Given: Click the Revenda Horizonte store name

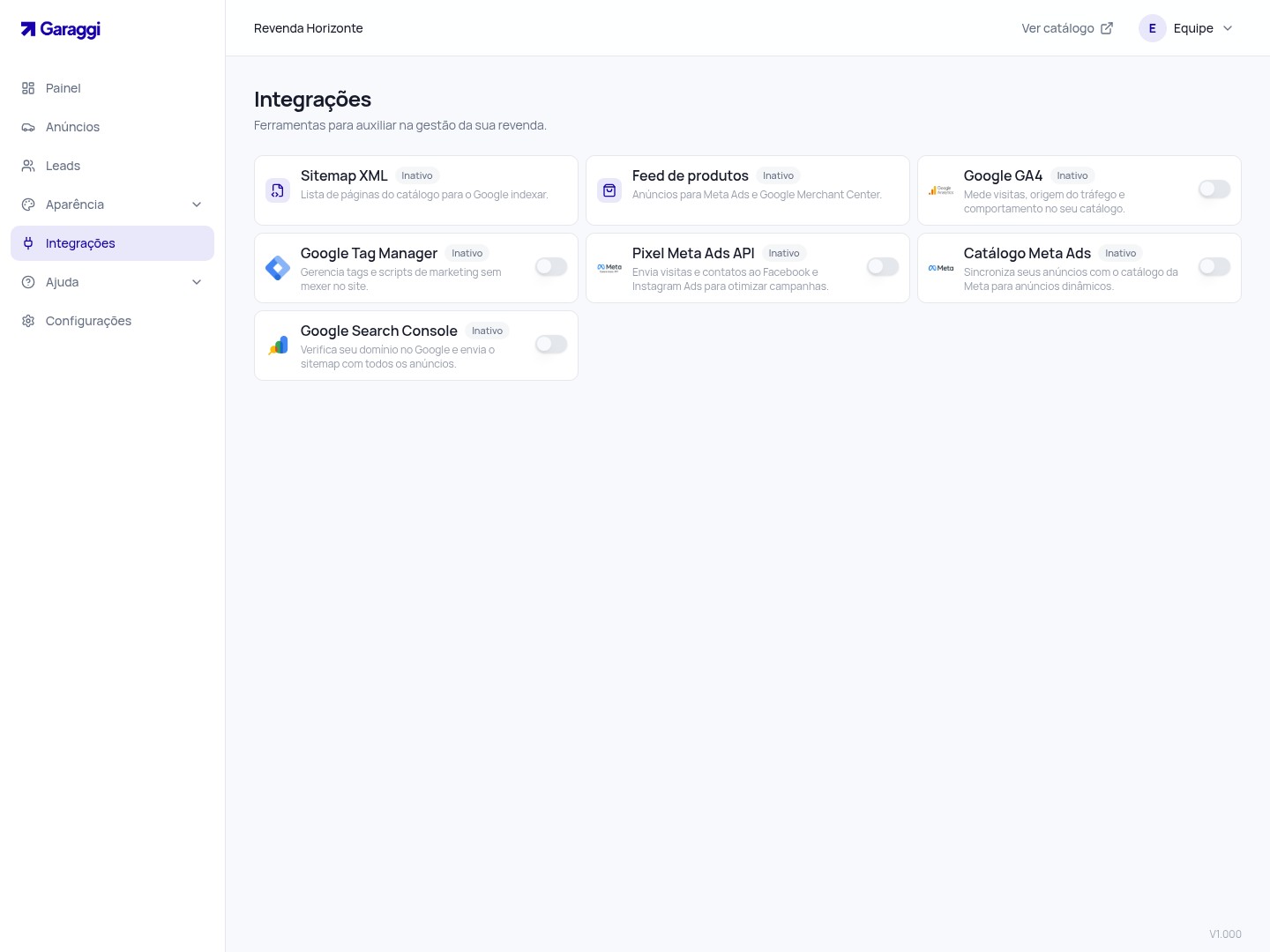Looking at the screenshot, I should [x=309, y=28].
